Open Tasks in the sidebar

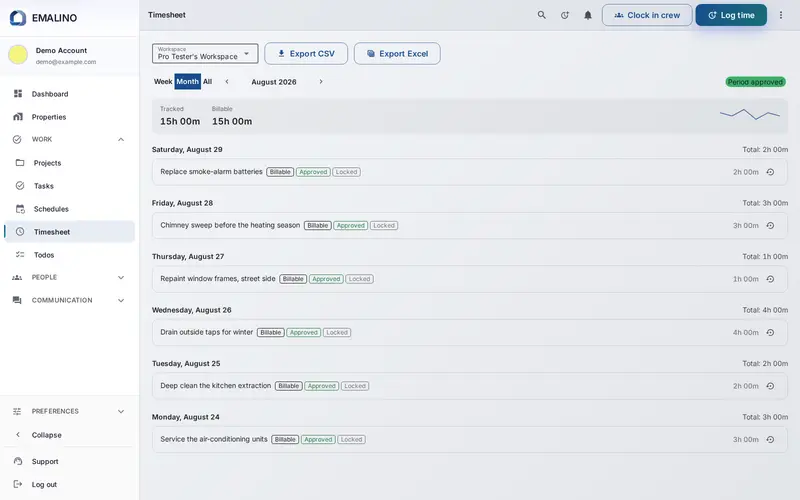(x=69, y=186)
